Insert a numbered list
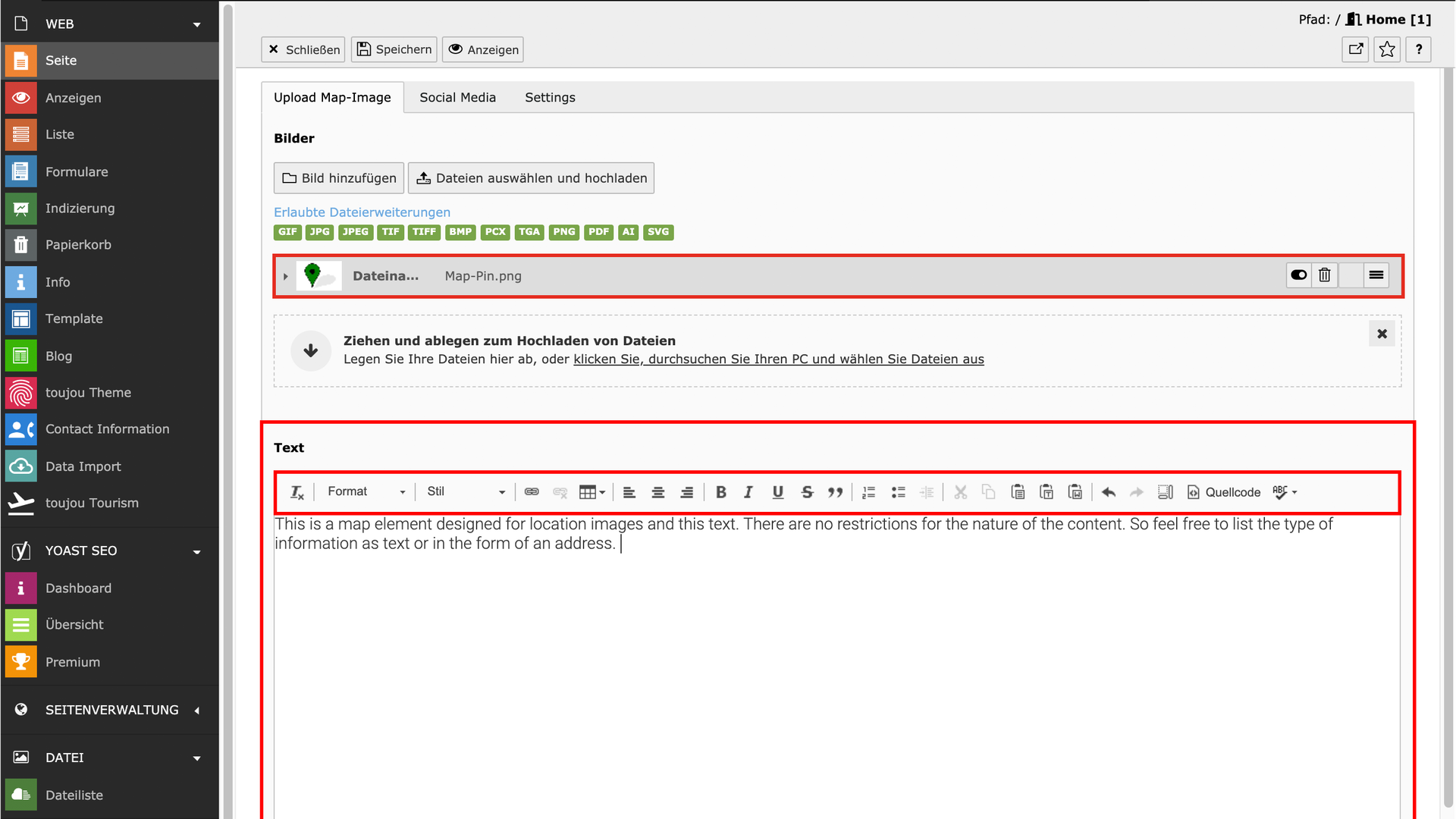The width and height of the screenshot is (1456, 819). tap(869, 492)
